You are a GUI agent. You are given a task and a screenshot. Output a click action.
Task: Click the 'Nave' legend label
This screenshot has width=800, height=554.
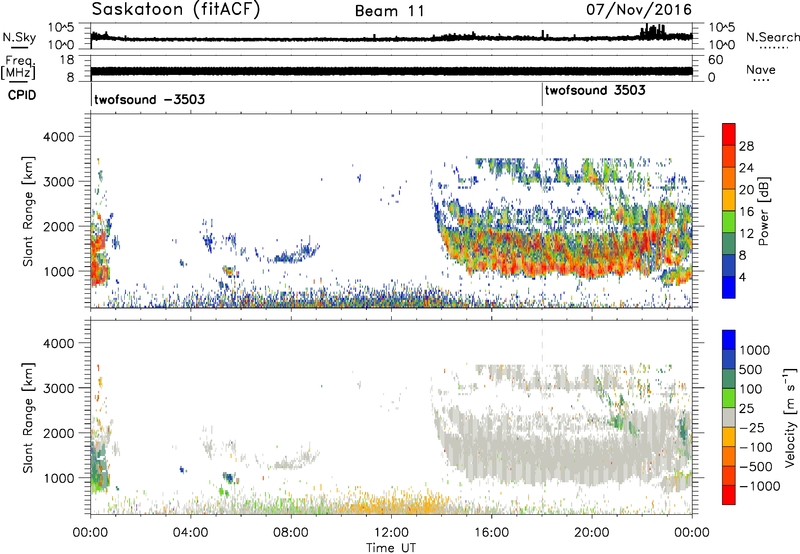click(x=761, y=69)
